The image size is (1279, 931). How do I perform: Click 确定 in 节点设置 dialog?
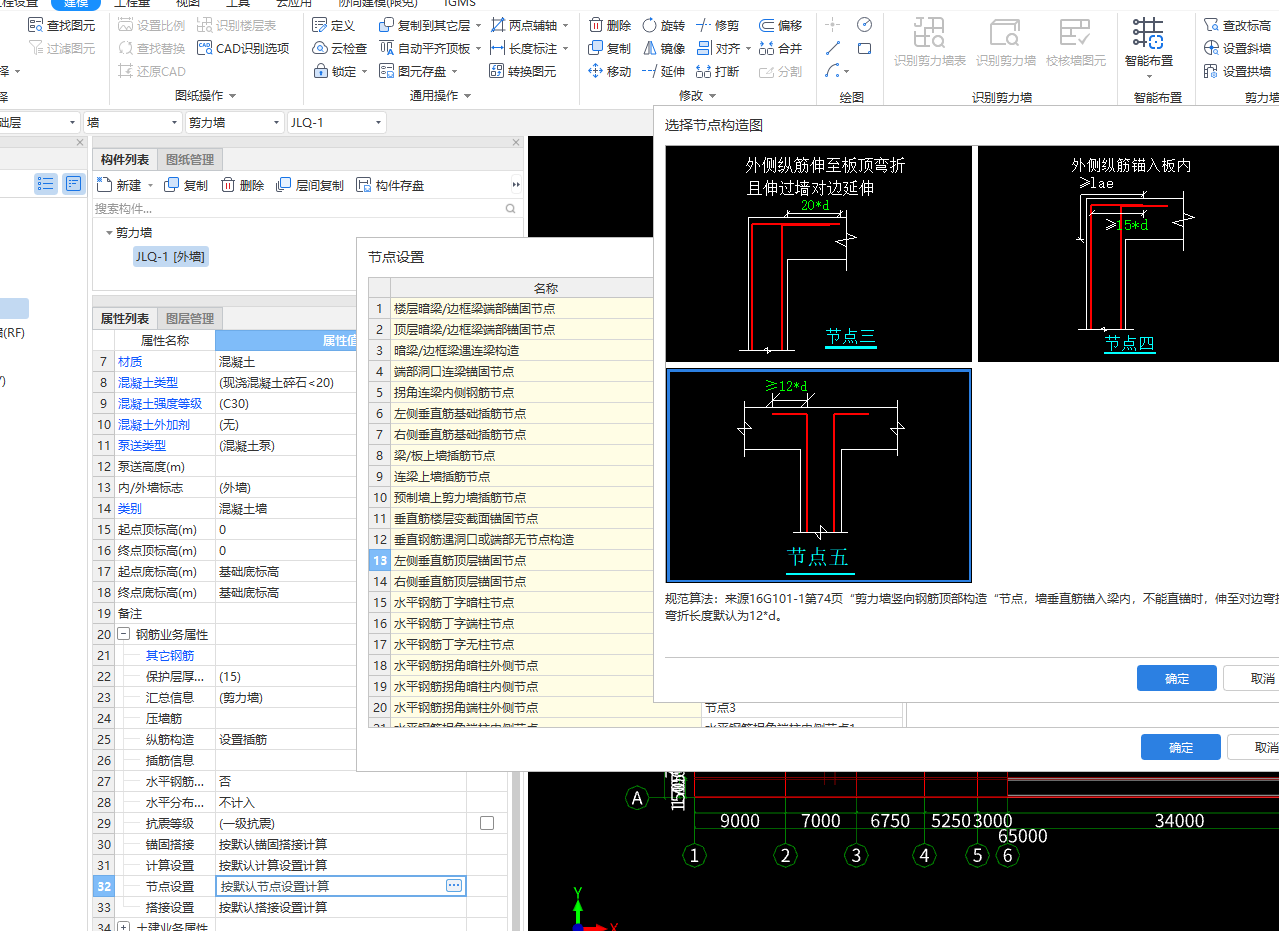click(x=1181, y=747)
